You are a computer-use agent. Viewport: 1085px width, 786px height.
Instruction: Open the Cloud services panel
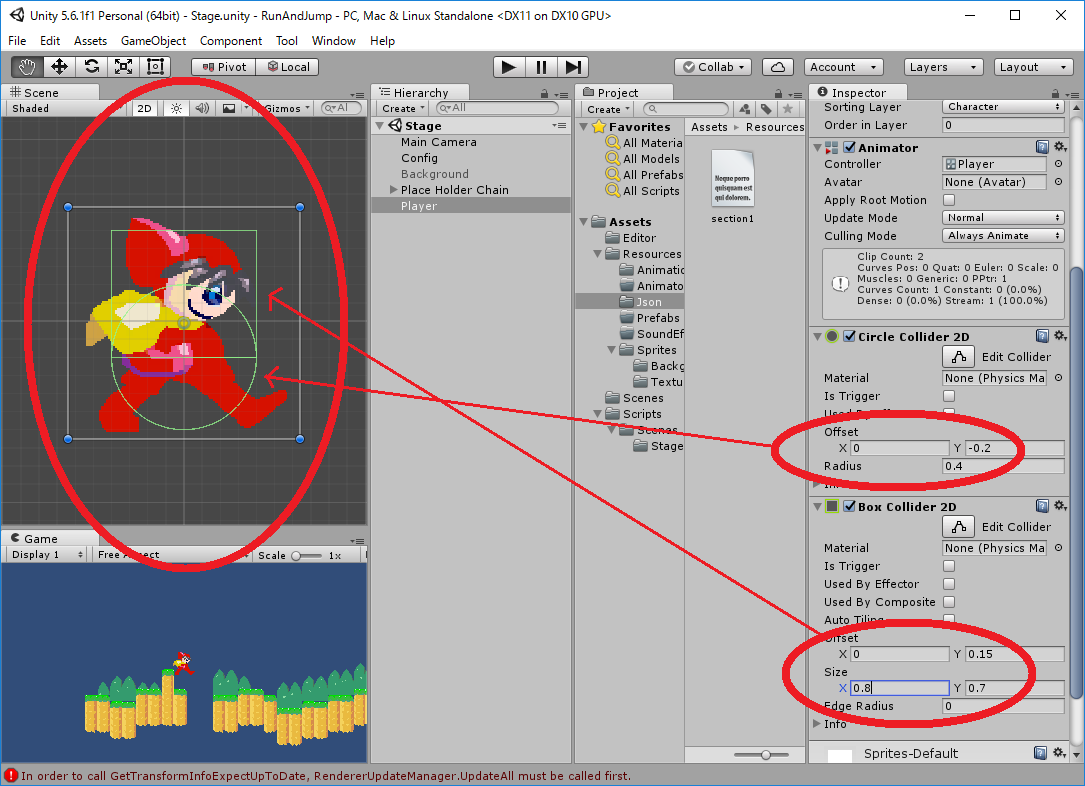[778, 67]
